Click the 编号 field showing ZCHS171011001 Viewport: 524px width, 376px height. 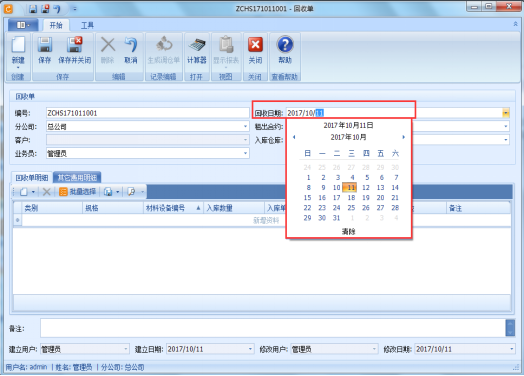148,113
